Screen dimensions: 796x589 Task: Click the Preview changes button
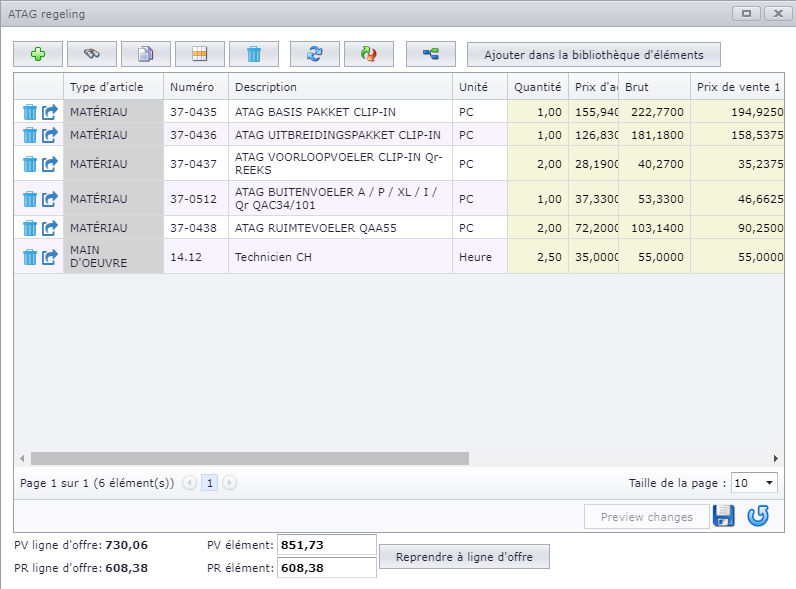[x=647, y=517]
